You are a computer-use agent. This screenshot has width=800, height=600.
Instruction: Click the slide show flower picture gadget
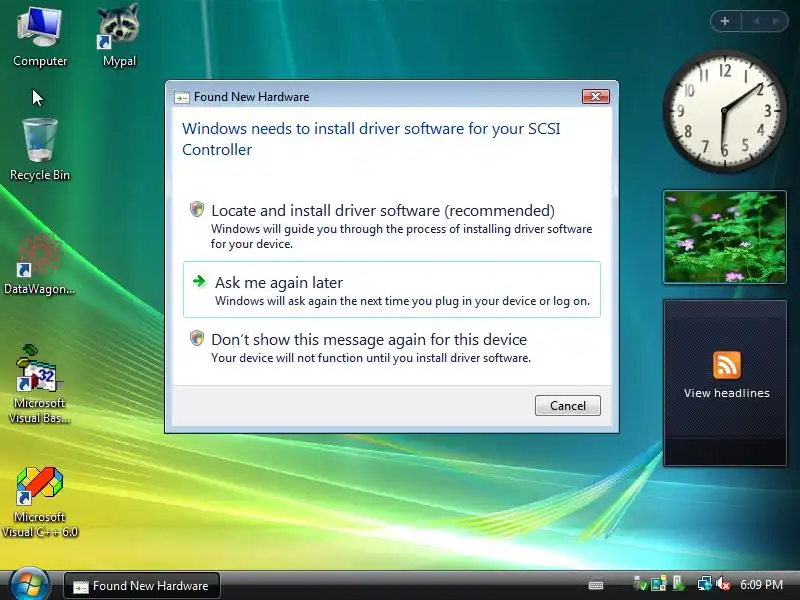(724, 237)
